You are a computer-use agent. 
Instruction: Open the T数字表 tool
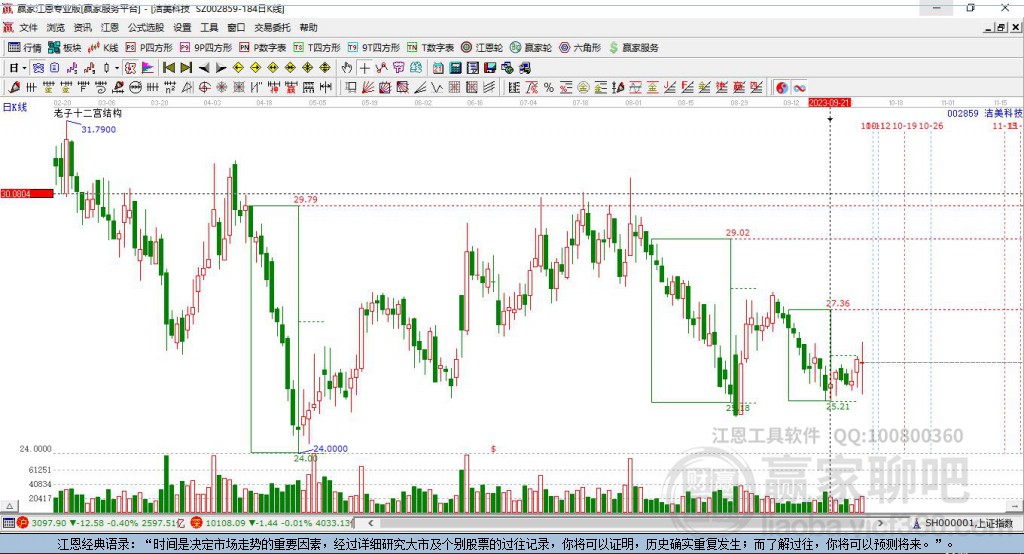pyautogui.click(x=430, y=48)
